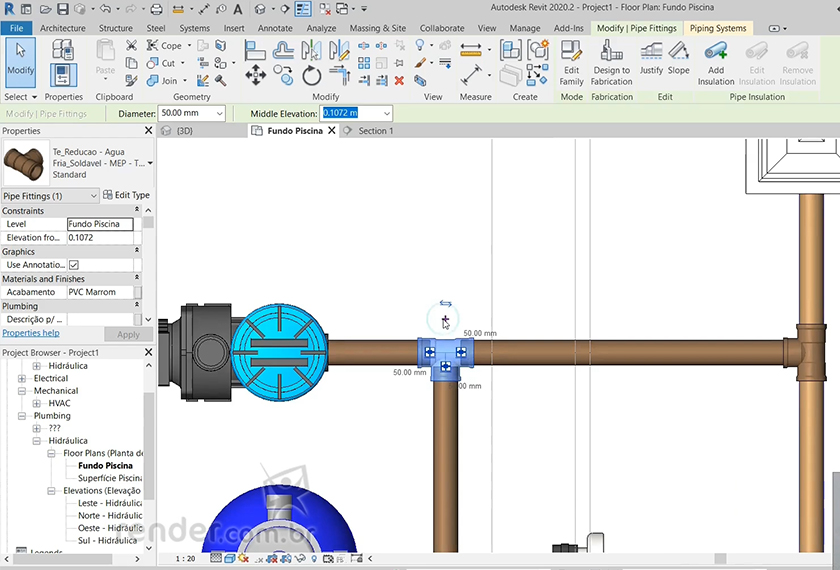The image size is (840, 570).
Task: Open the Pipe Fittings filter dropdown
Action: 93,196
